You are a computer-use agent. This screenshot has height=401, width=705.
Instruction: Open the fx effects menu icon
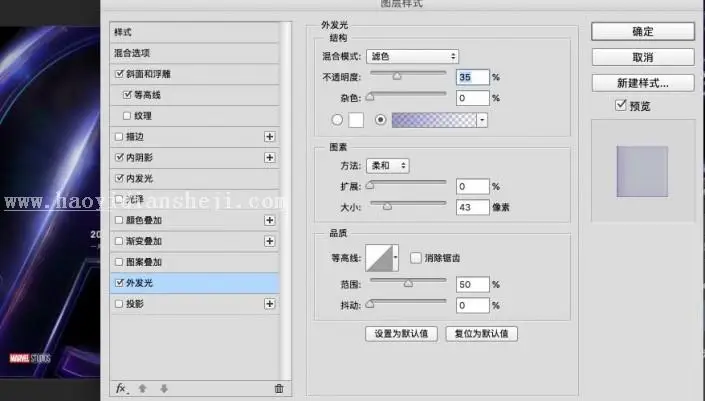tap(121, 388)
